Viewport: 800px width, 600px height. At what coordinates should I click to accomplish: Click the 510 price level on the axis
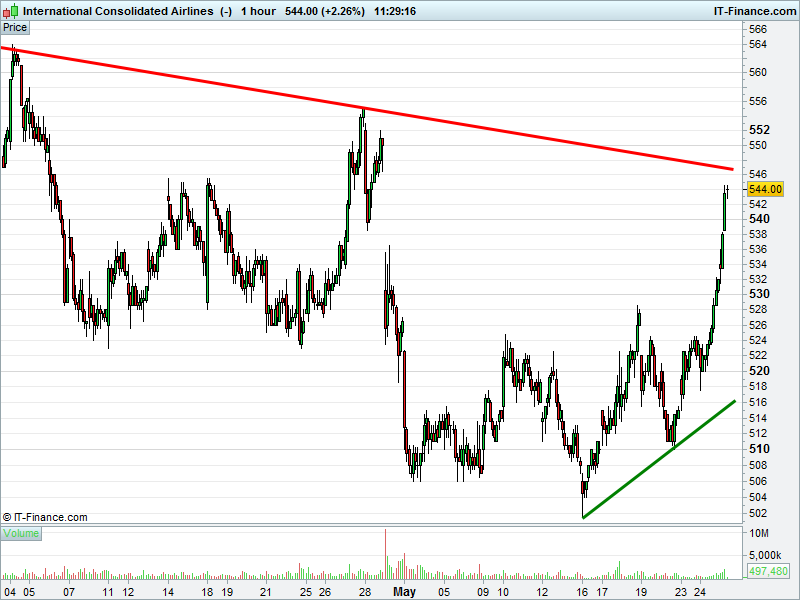(x=759, y=449)
